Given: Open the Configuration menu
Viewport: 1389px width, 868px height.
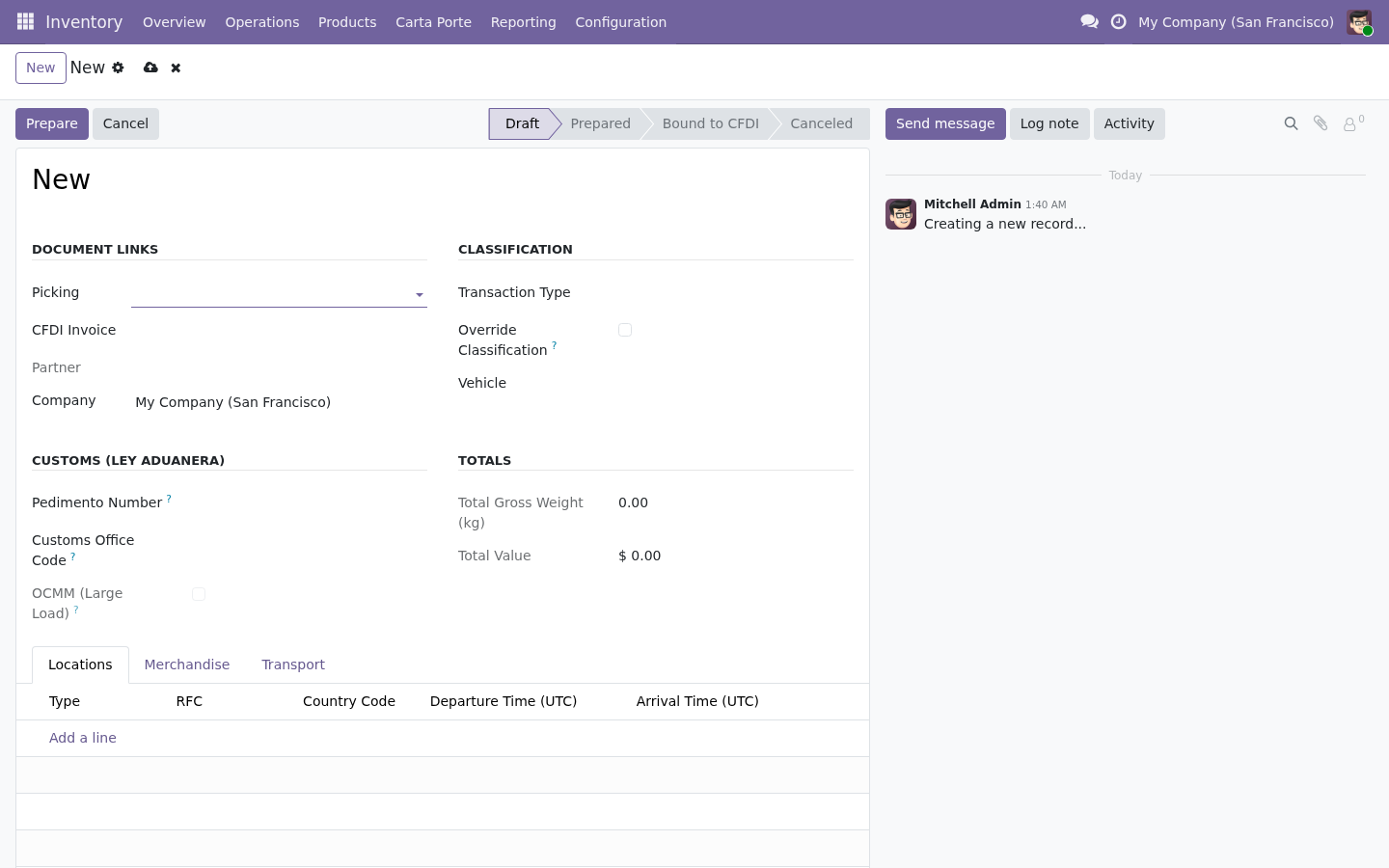Looking at the screenshot, I should (620, 21).
